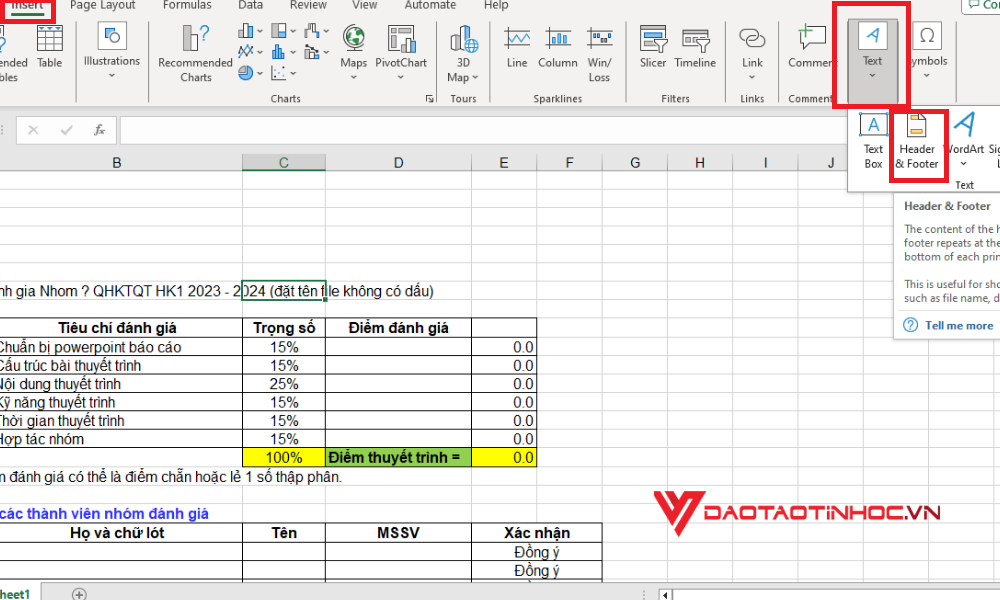Expand the hierarchy chart dropdown arrow
This screenshot has height=600, width=1000.
[293, 31]
